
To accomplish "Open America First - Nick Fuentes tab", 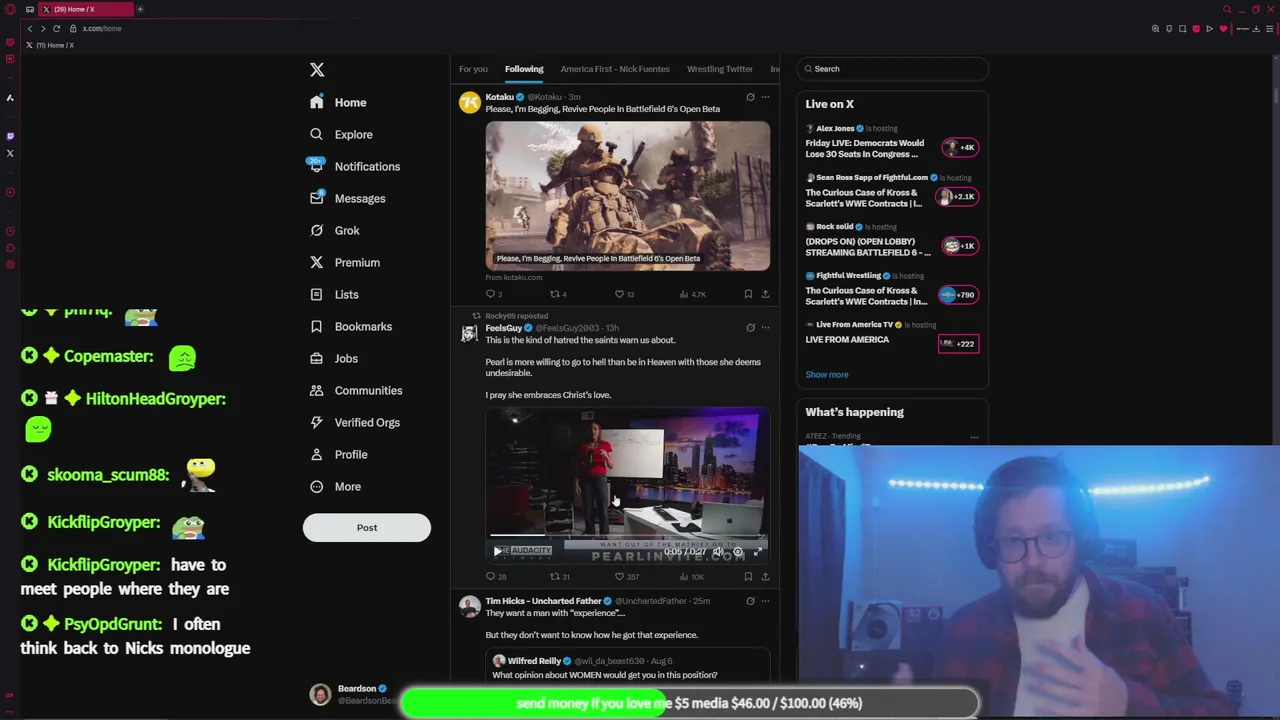I will click(x=615, y=69).
